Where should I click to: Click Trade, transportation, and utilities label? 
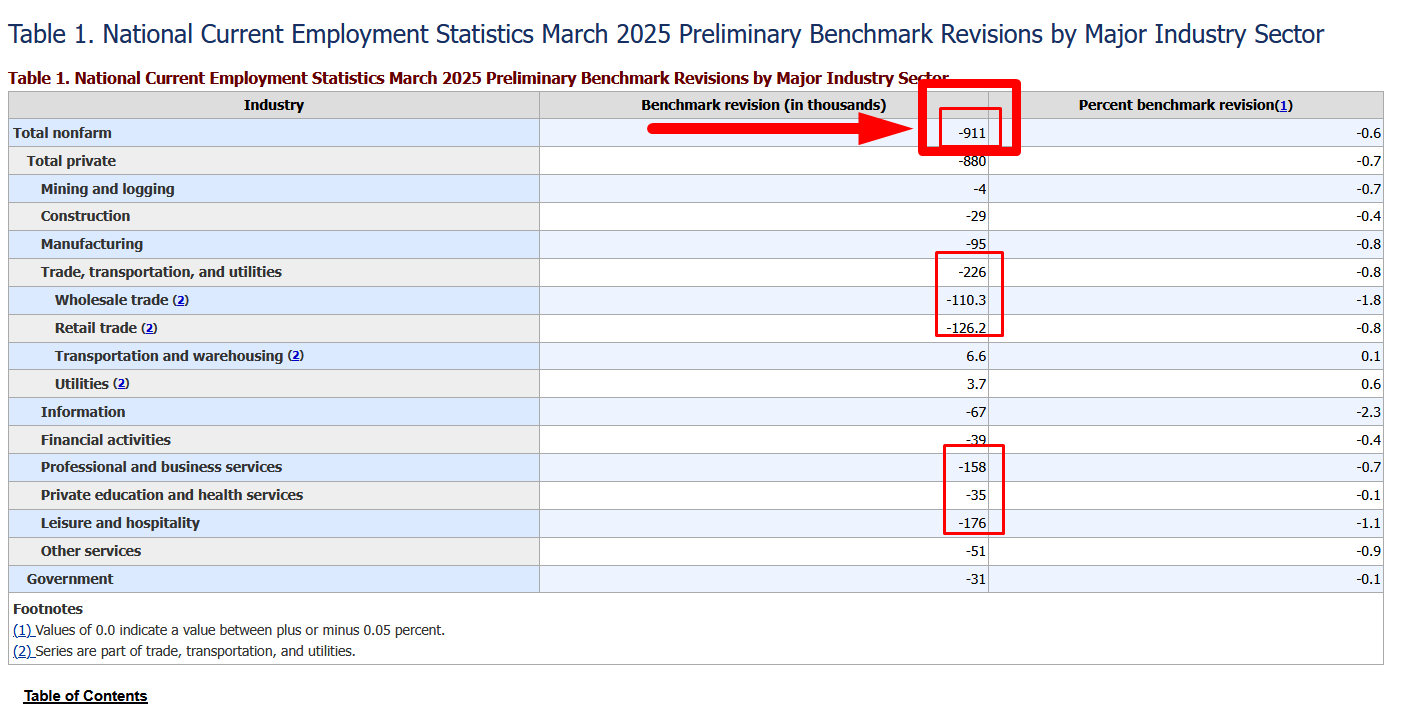[161, 272]
